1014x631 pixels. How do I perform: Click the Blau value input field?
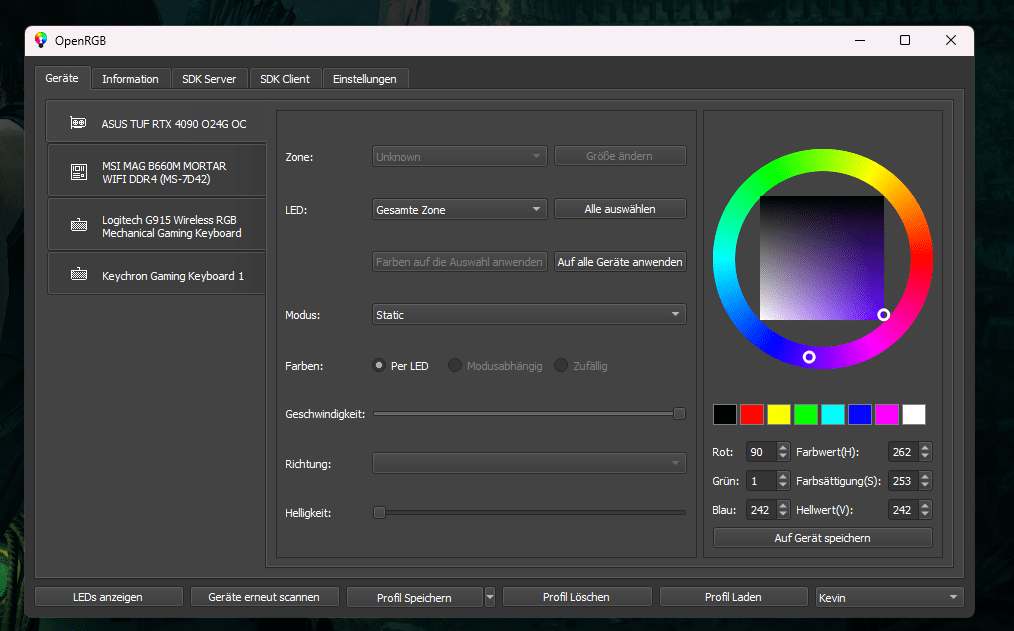(x=761, y=510)
